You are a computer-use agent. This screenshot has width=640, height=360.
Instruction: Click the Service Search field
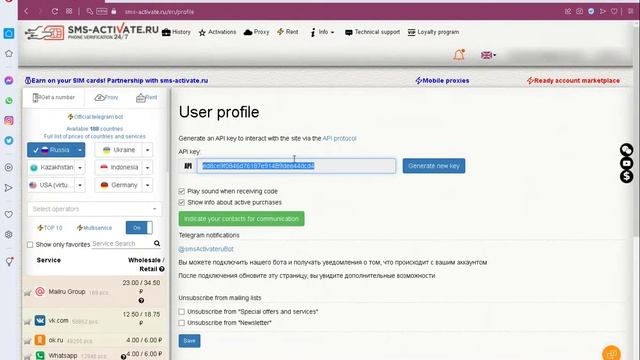click(122, 244)
